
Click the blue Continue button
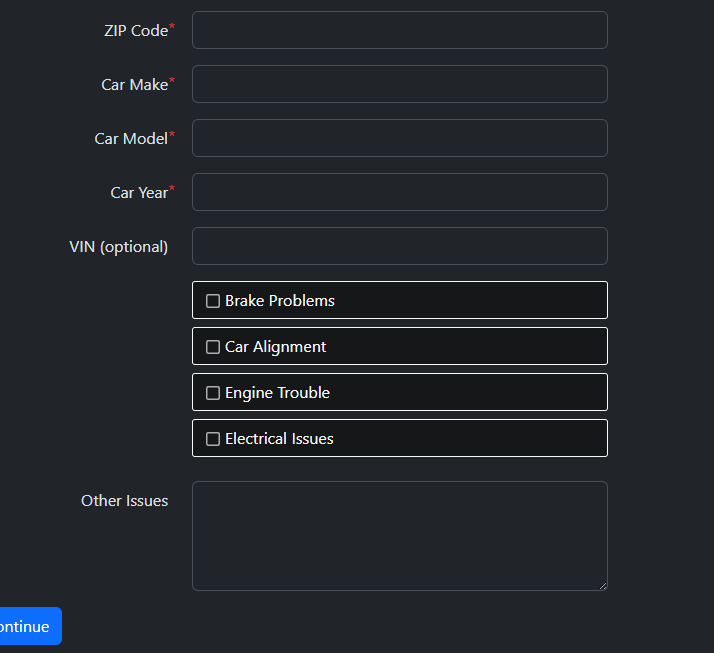pos(27,626)
